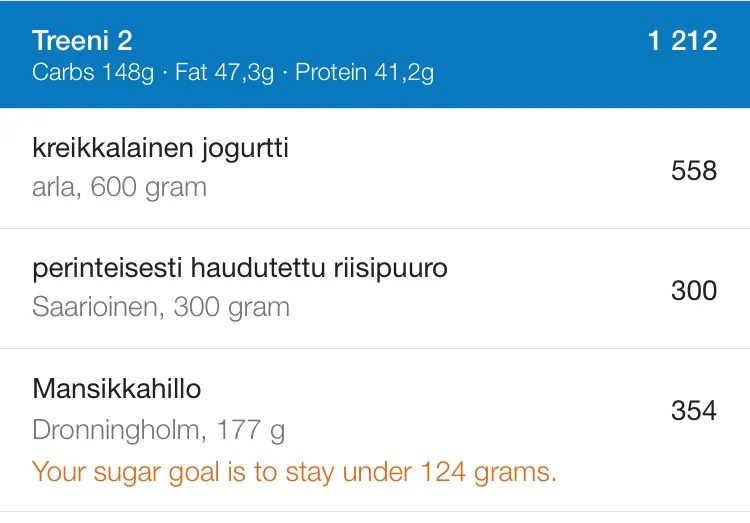This screenshot has height=523, width=750.
Task: Click the Protein 41,2g macro label
Action: tap(364, 74)
